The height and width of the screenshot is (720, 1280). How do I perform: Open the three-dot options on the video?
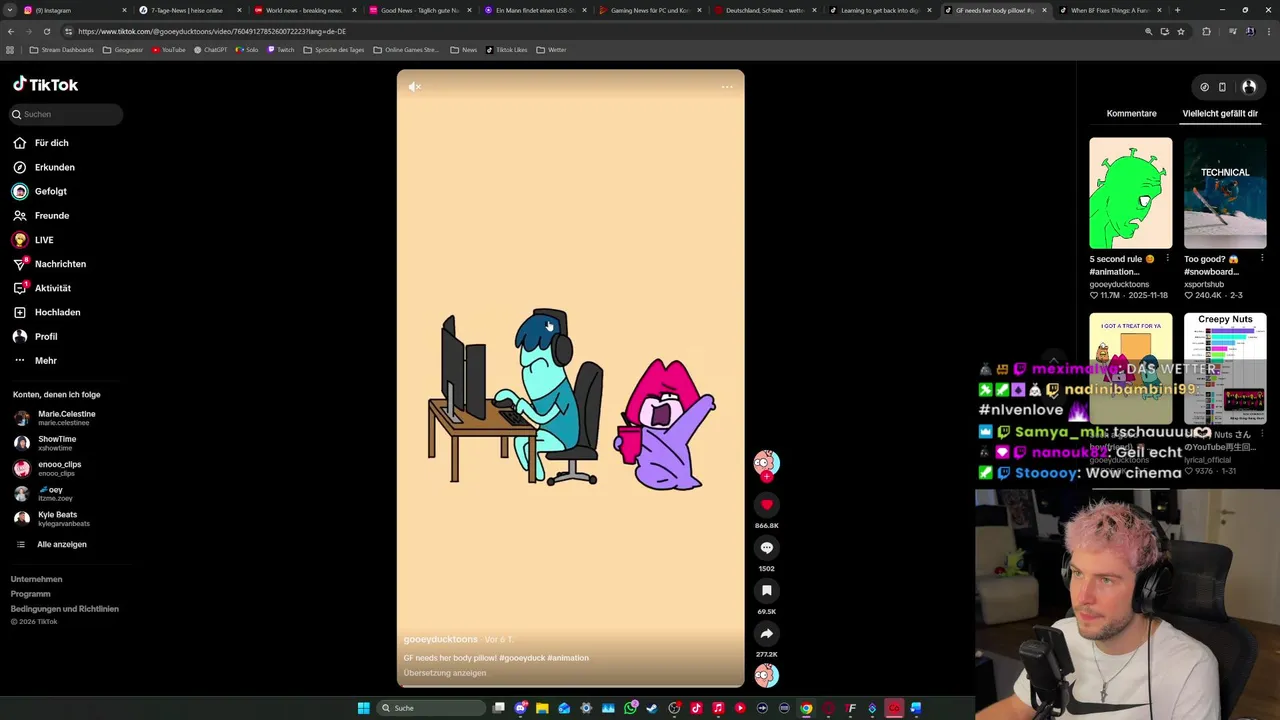(727, 87)
